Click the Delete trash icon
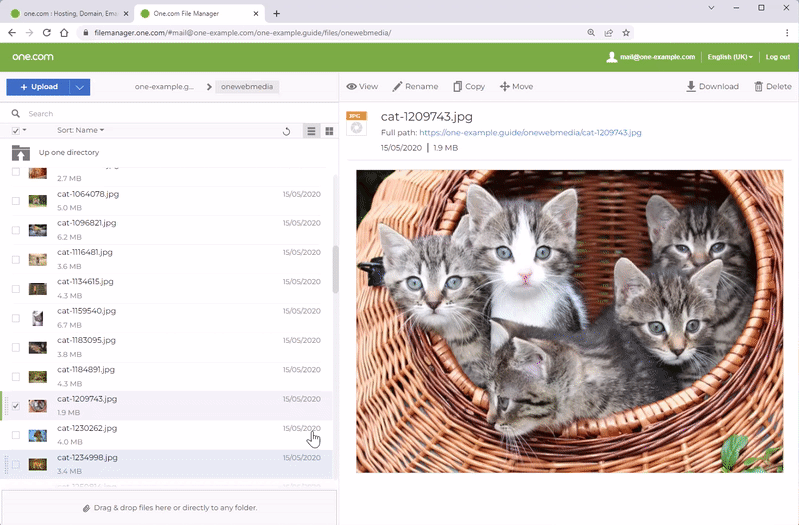 tap(757, 87)
